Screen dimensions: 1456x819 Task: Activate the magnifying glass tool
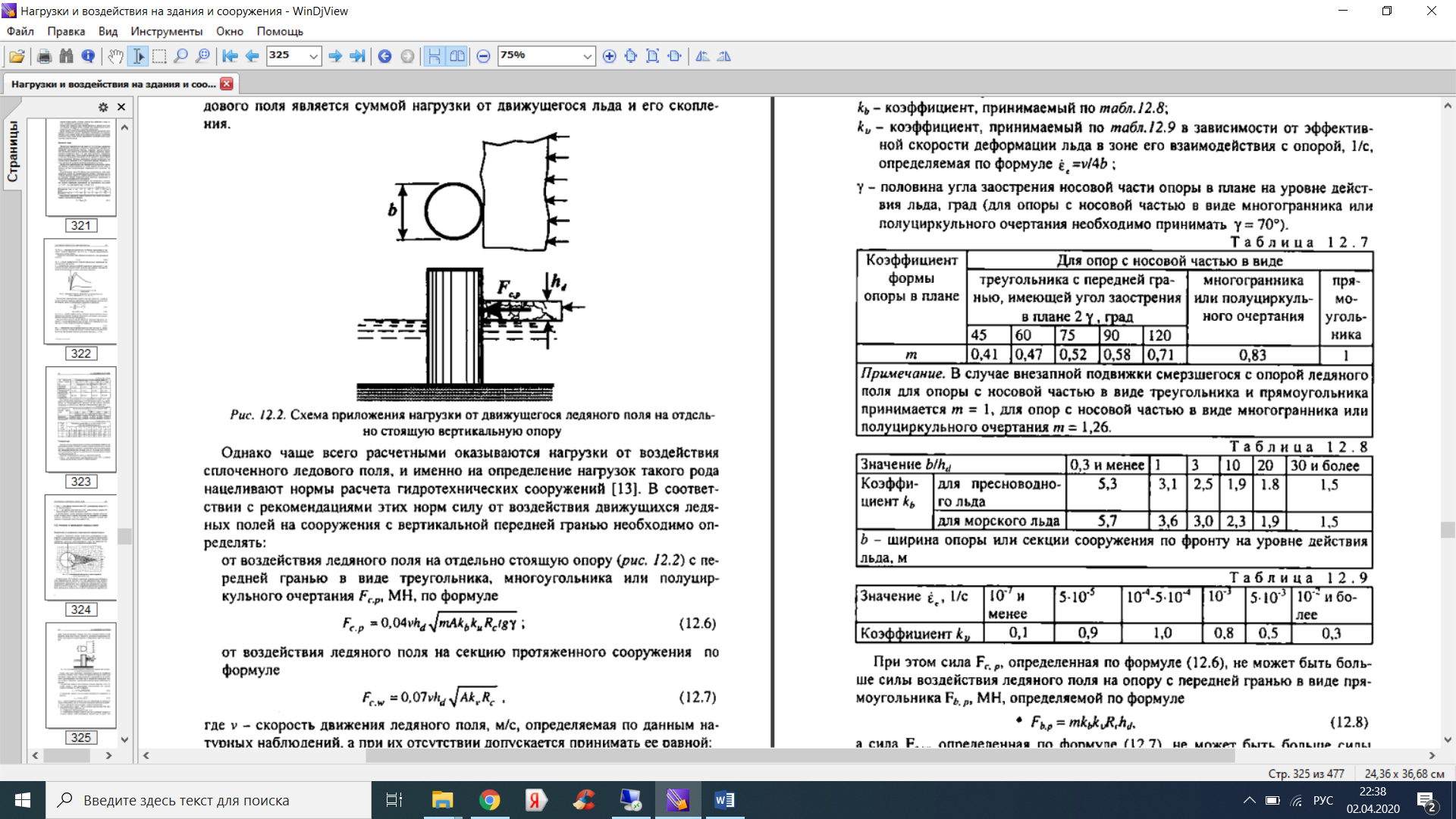[180, 56]
